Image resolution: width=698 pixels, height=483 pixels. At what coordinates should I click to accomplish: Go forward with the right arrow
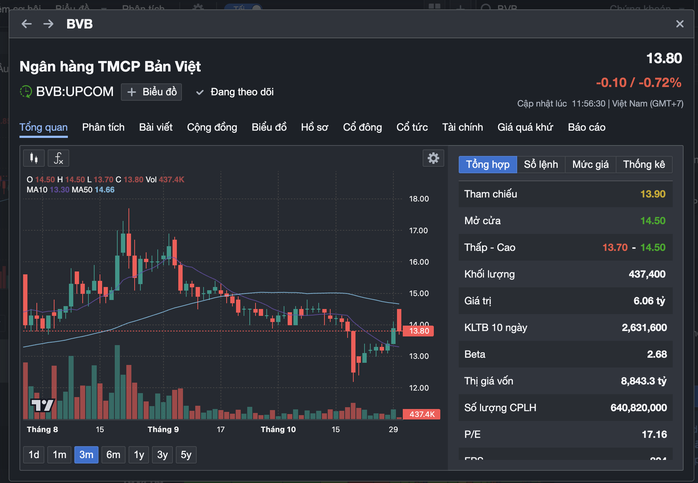(48, 23)
